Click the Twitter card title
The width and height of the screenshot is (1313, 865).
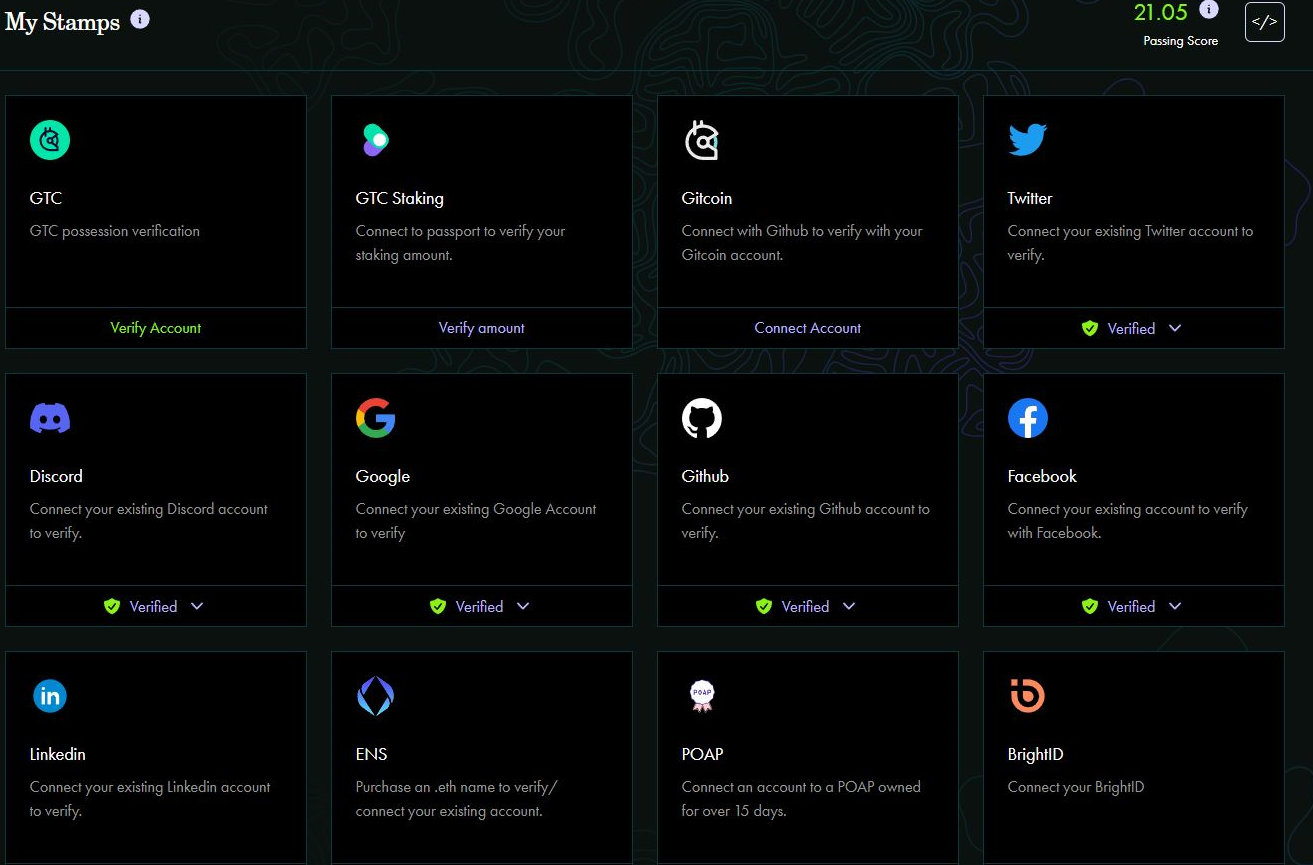(1030, 198)
